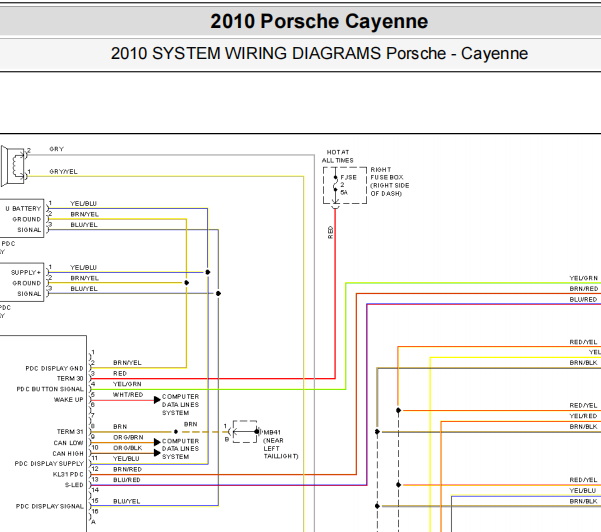601x532 pixels.
Task: Click the "MB41 (NEAR LEFT TAILLIGHT)" ground label
Action: coord(281,444)
